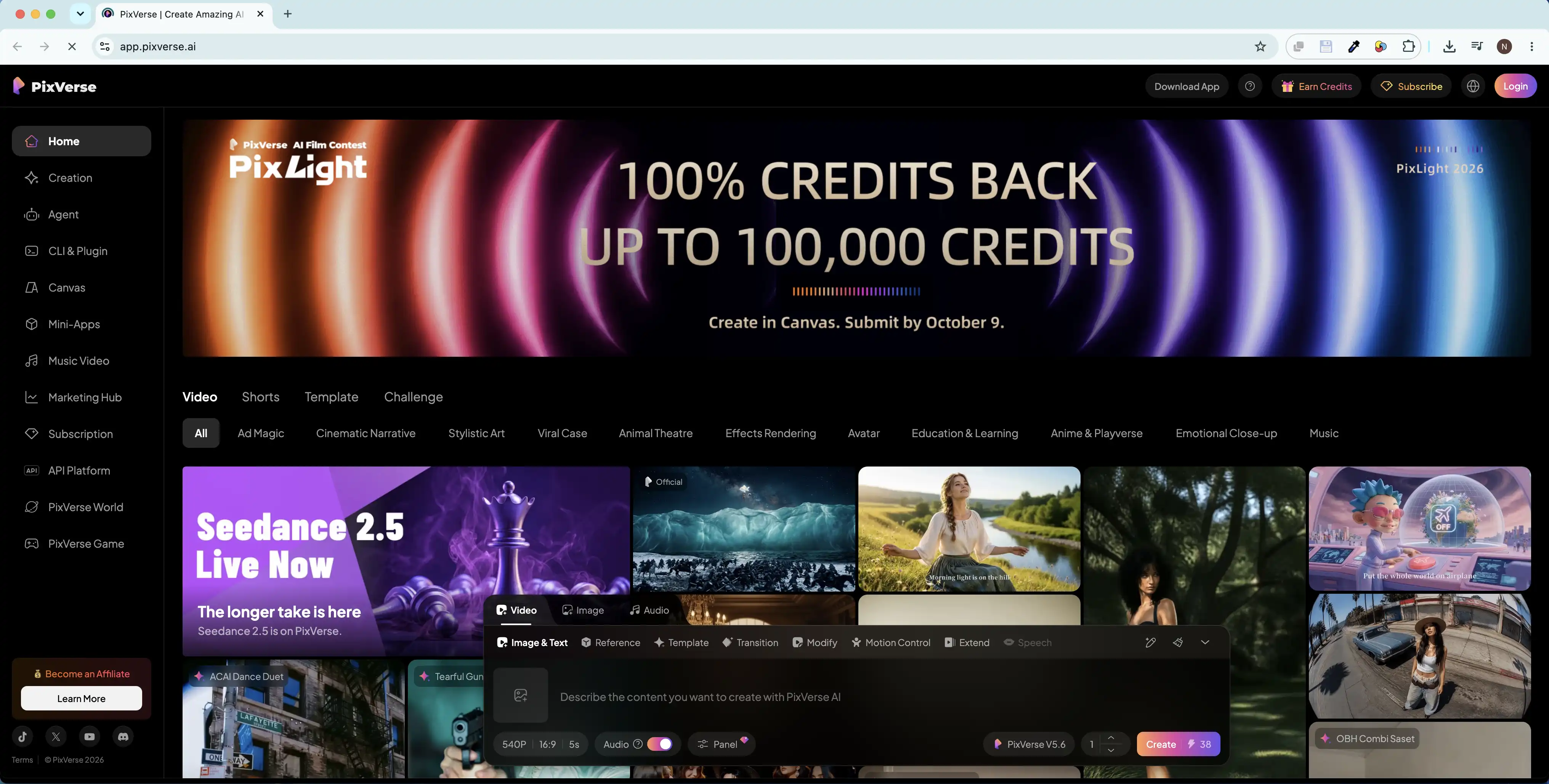Select the Reference mode in creation panel
This screenshot has height=784, width=1549.
point(610,642)
